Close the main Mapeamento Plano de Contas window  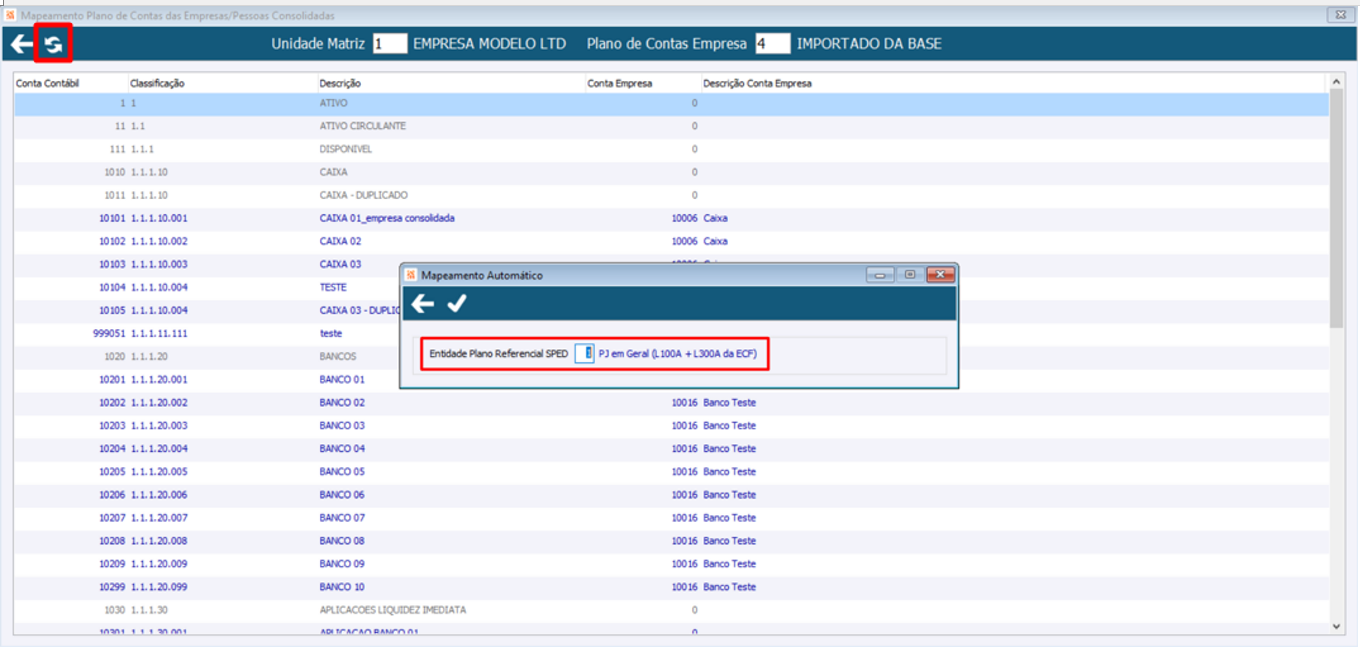pyautogui.click(x=1339, y=15)
